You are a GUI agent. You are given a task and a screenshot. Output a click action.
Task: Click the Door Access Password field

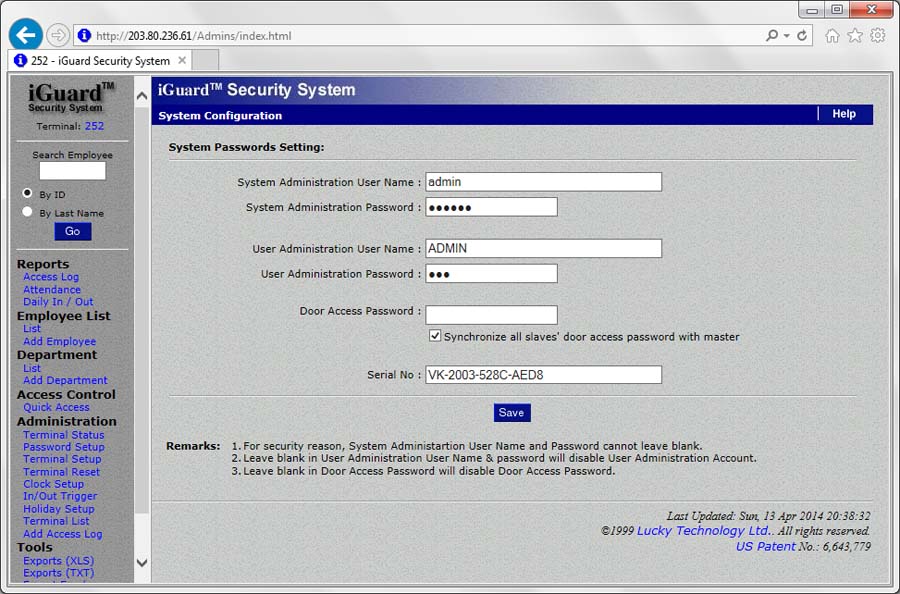[x=491, y=315]
